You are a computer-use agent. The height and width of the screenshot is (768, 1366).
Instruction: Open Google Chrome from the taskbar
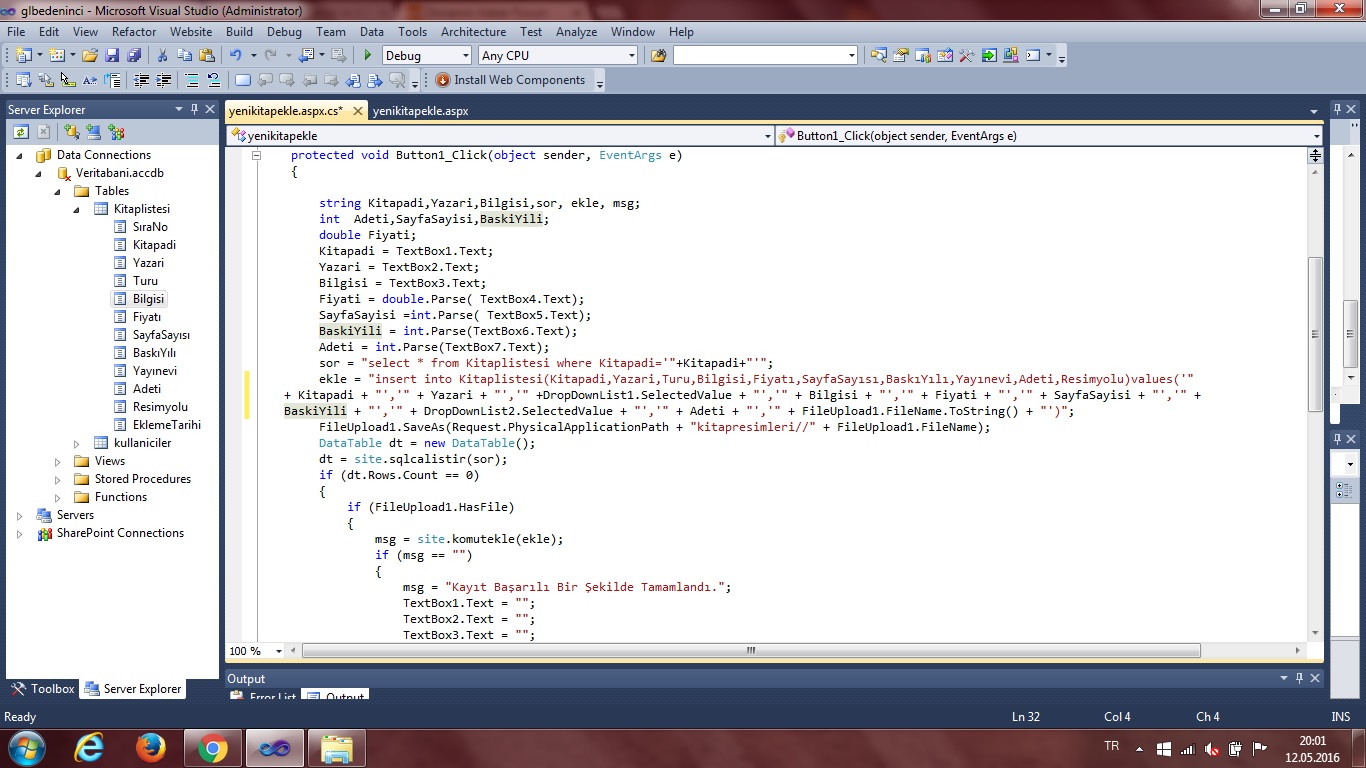pyautogui.click(x=213, y=747)
